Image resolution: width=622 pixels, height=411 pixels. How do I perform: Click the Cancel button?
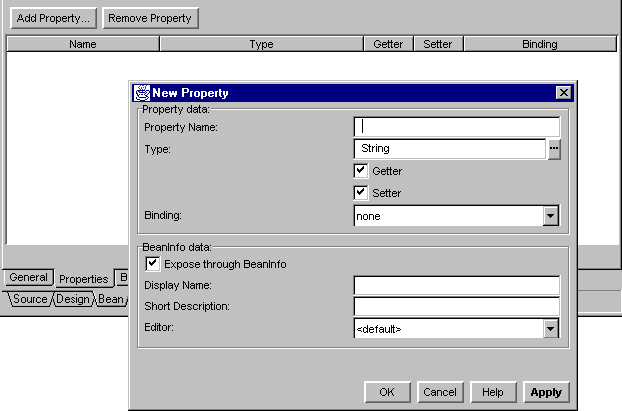click(439, 392)
